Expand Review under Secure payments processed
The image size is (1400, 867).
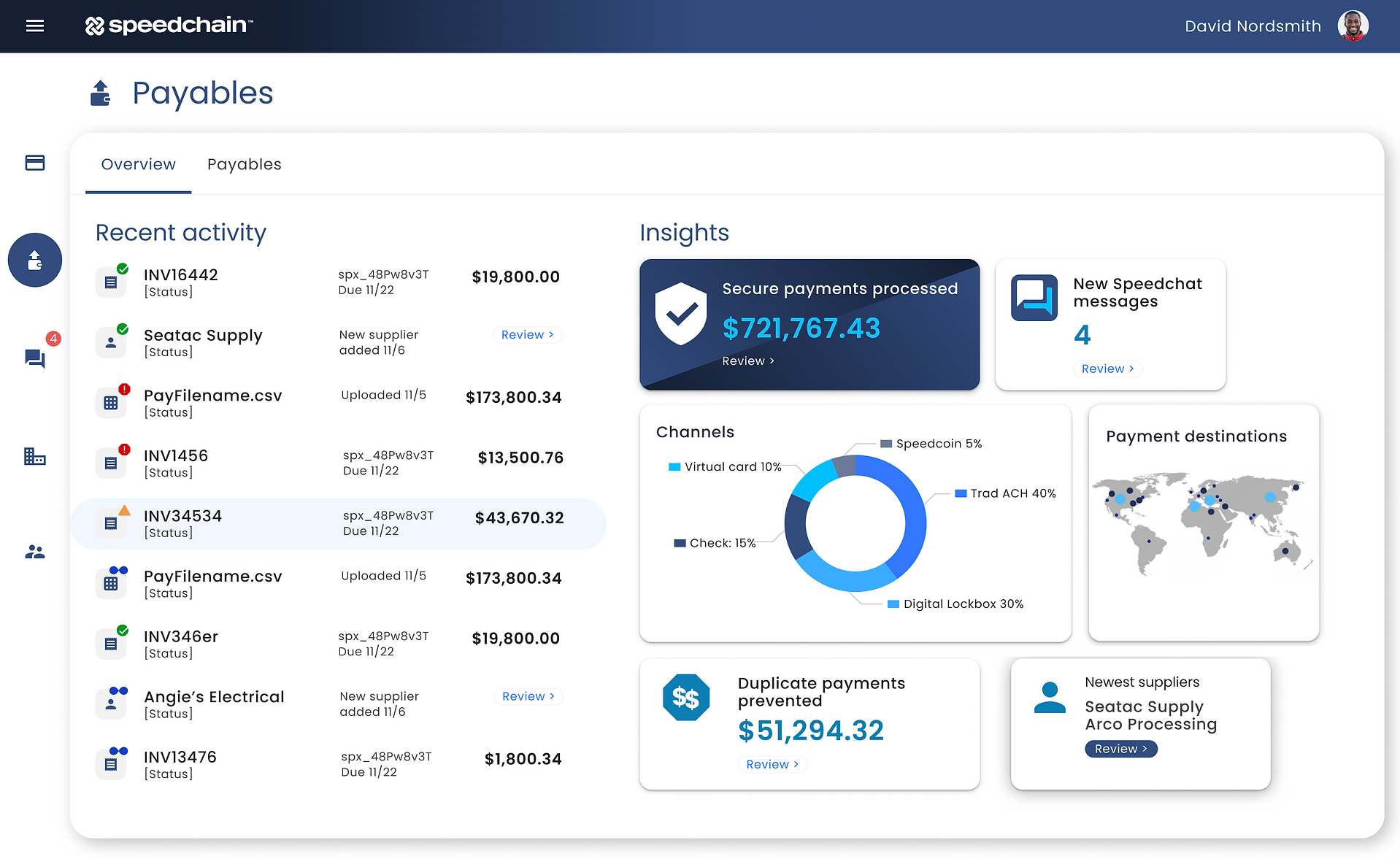[x=747, y=361]
